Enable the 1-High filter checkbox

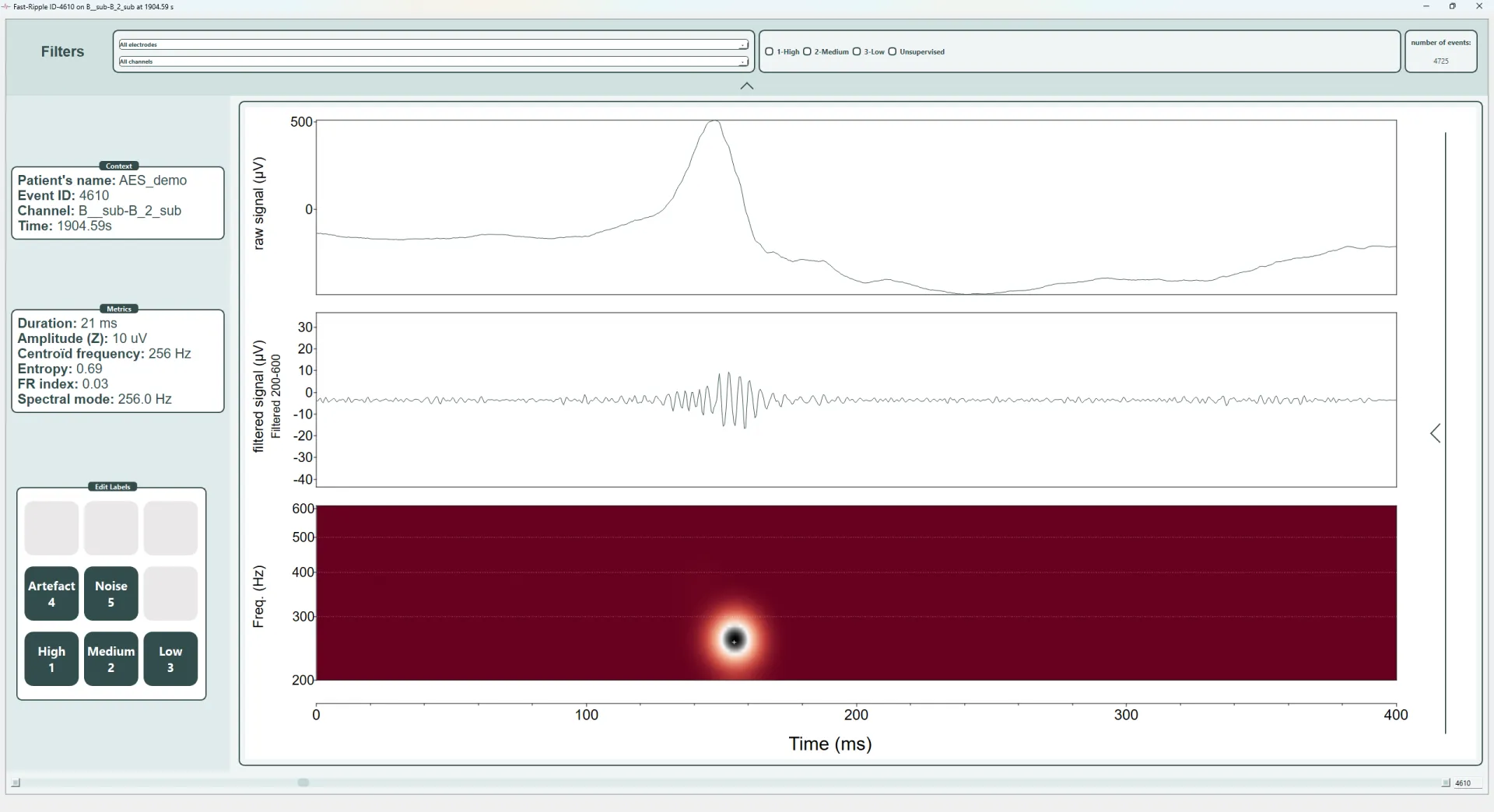pyautogui.click(x=770, y=52)
